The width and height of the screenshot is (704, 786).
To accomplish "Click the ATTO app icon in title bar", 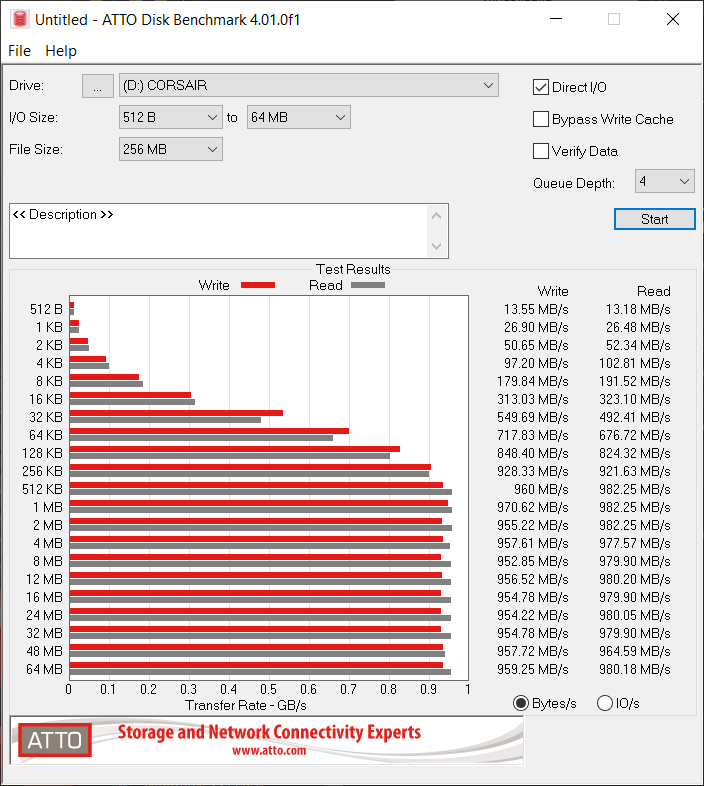I will [x=20, y=19].
